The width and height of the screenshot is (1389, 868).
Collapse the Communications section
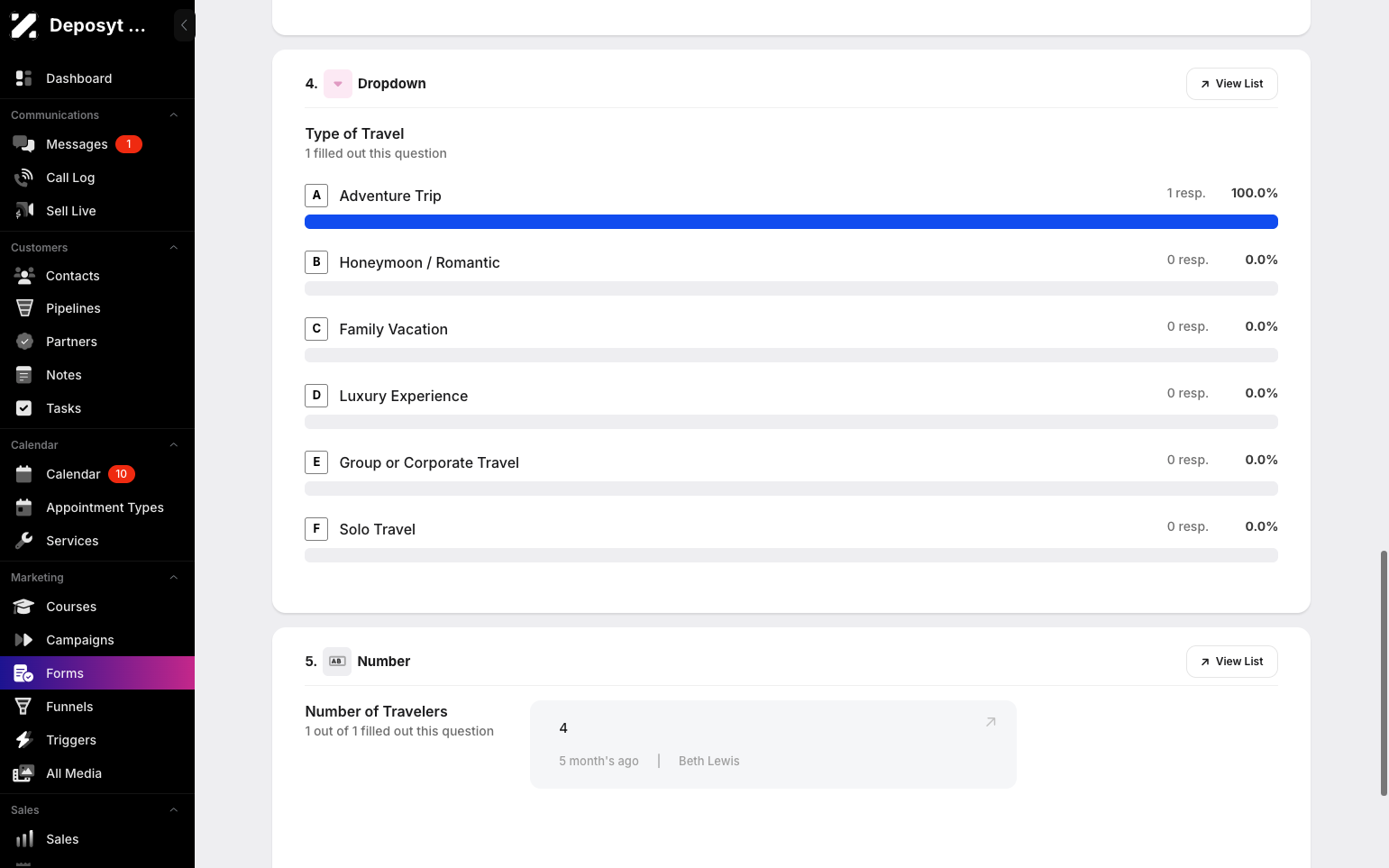pos(174,115)
